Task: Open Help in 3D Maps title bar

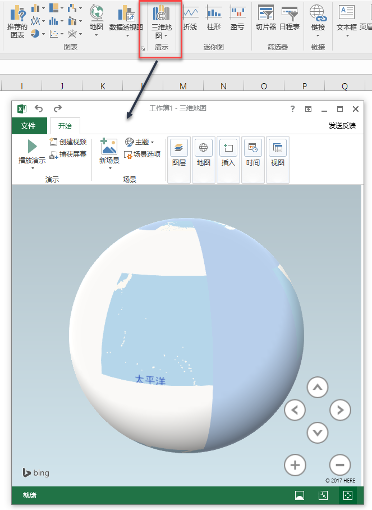Action: coord(292,109)
